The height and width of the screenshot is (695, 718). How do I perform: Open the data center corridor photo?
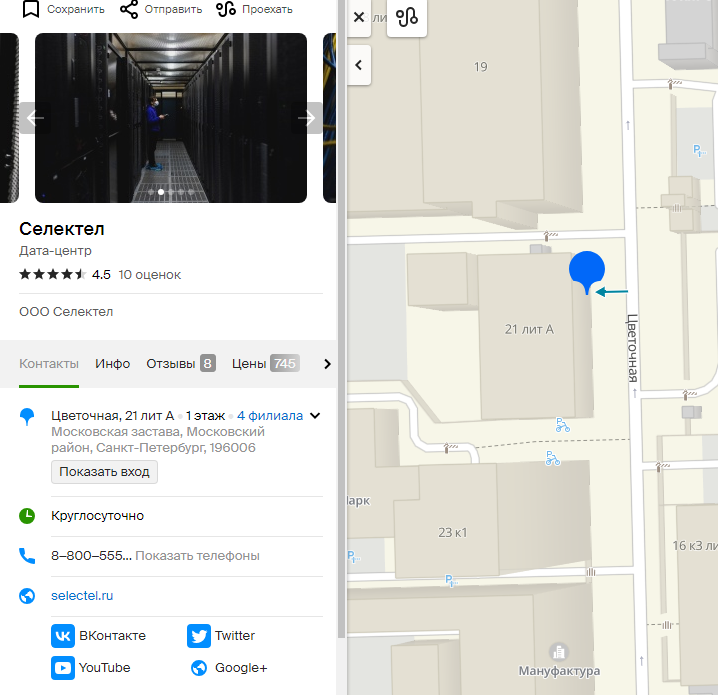tap(171, 118)
